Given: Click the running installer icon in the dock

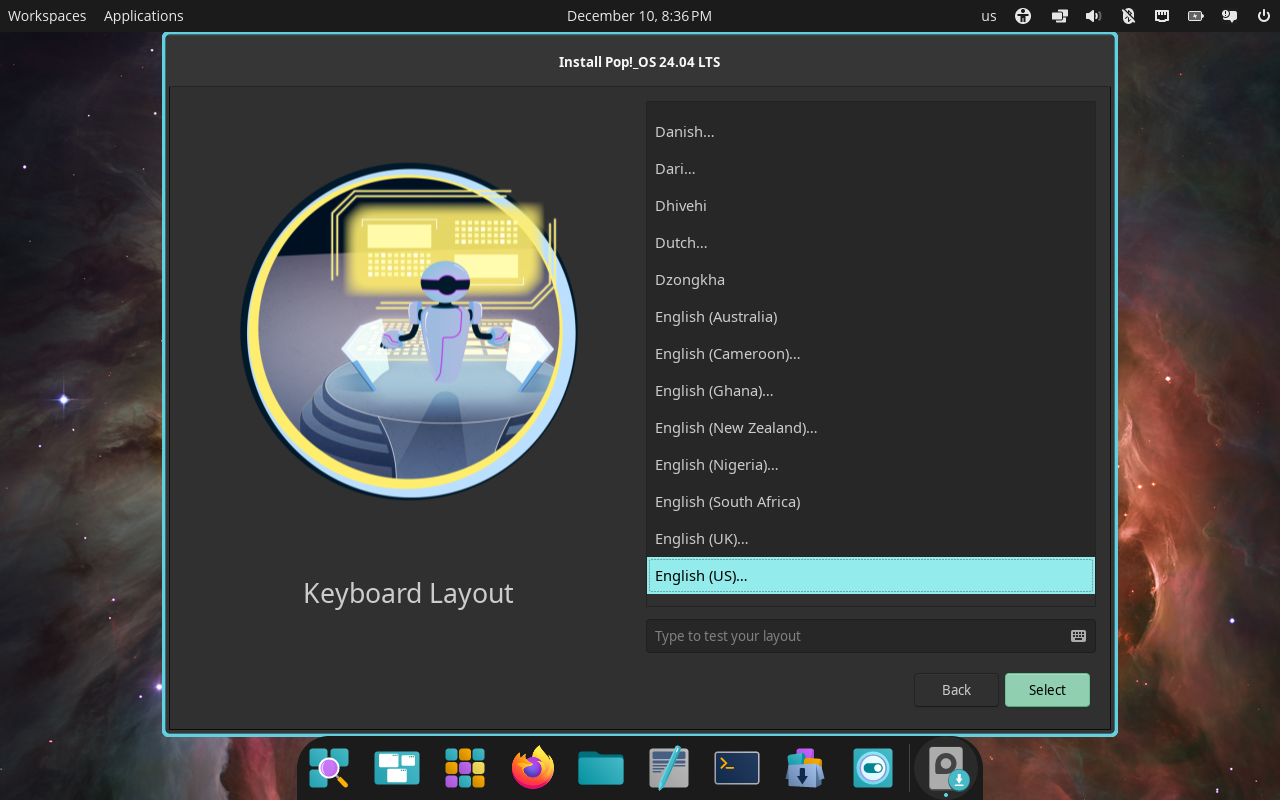Looking at the screenshot, I should click(x=945, y=767).
